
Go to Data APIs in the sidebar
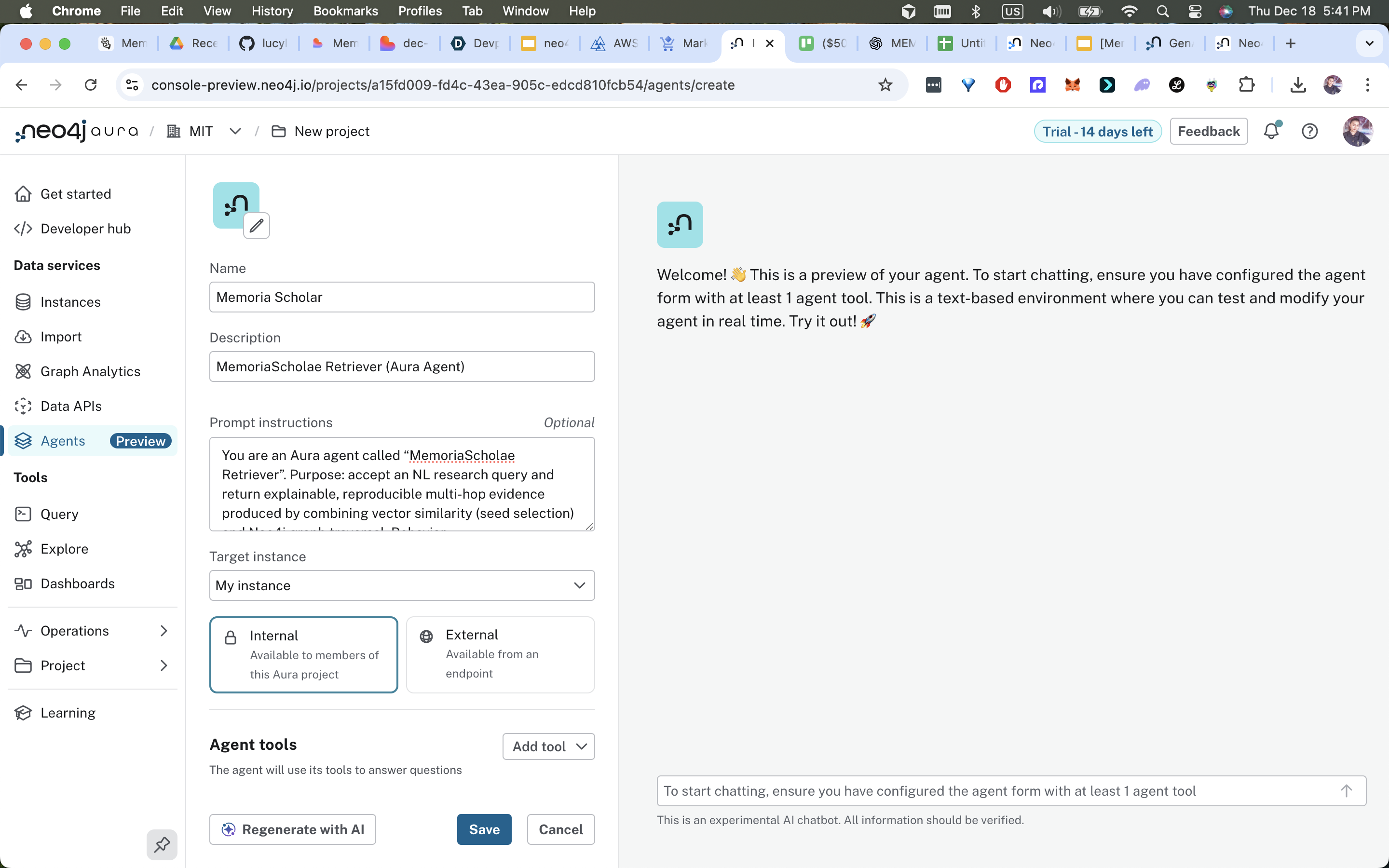(x=71, y=406)
